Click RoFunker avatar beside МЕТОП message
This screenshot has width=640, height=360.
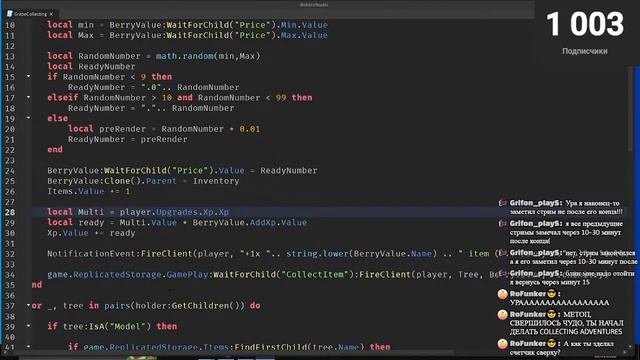[503, 315]
